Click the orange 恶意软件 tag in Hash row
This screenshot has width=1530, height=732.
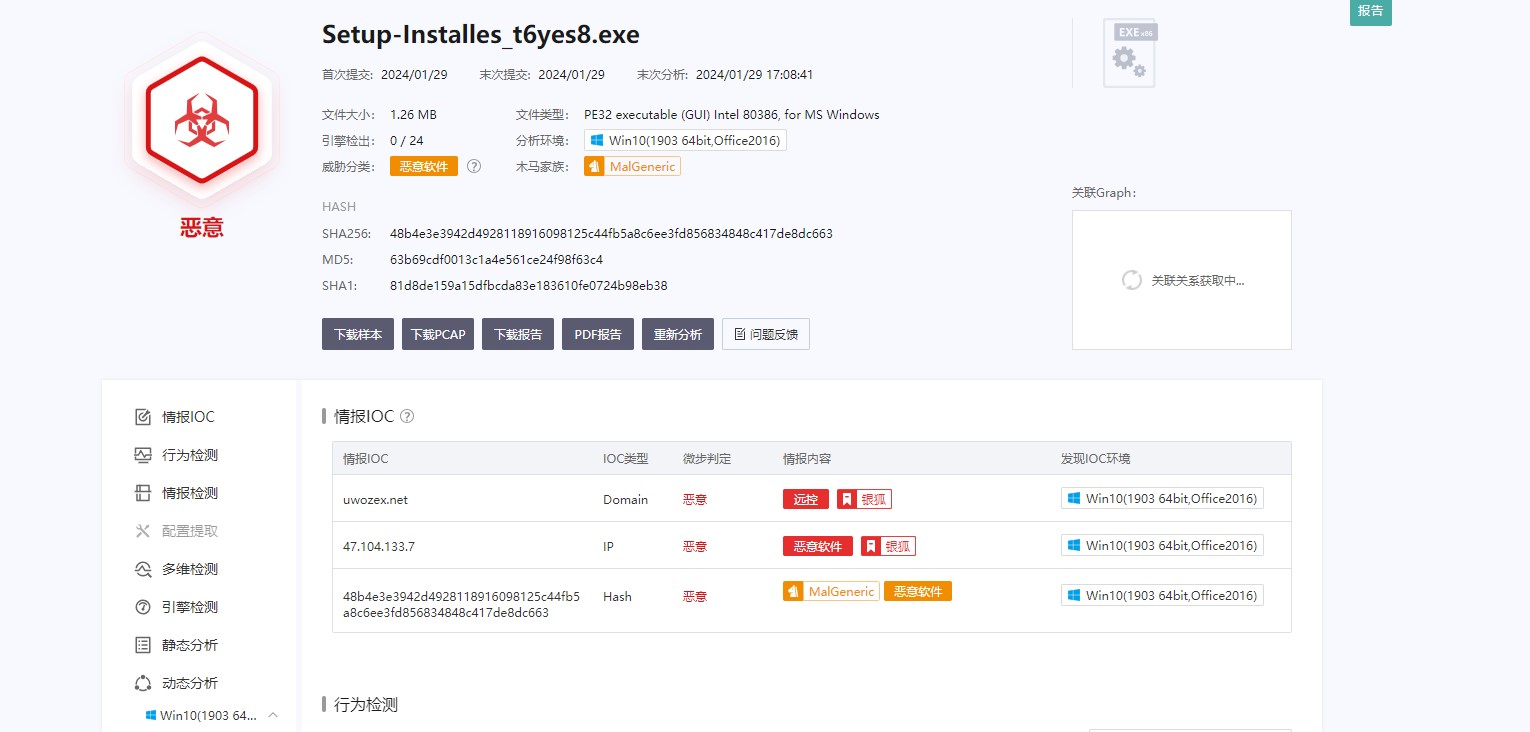click(x=918, y=591)
